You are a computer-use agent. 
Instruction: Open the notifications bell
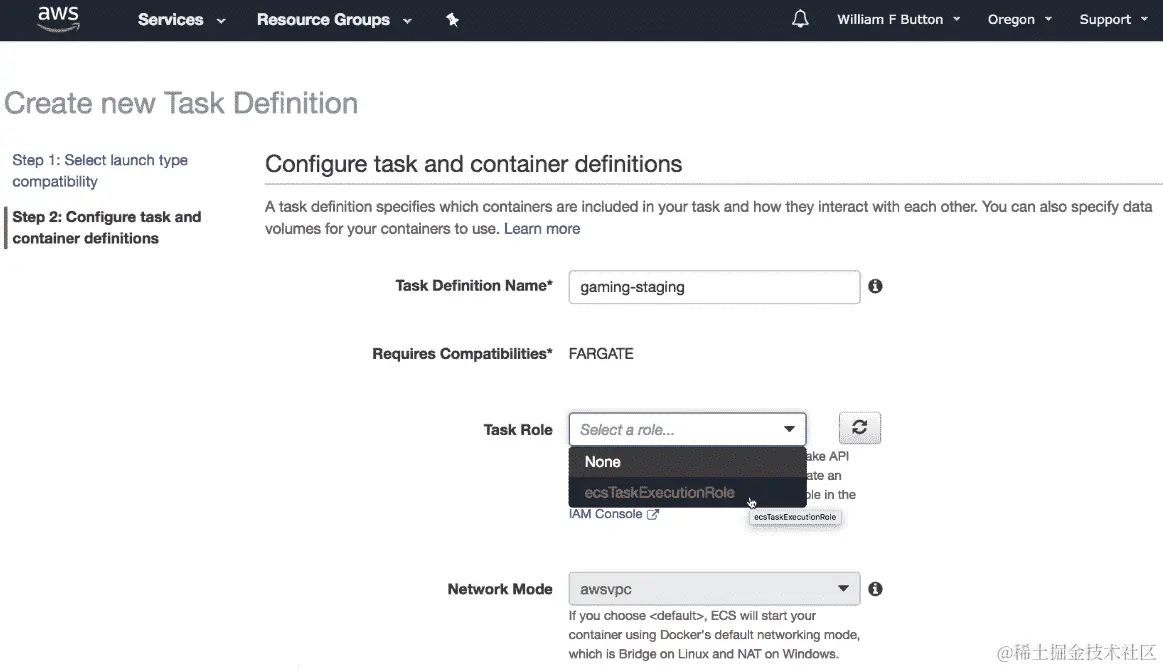point(800,20)
